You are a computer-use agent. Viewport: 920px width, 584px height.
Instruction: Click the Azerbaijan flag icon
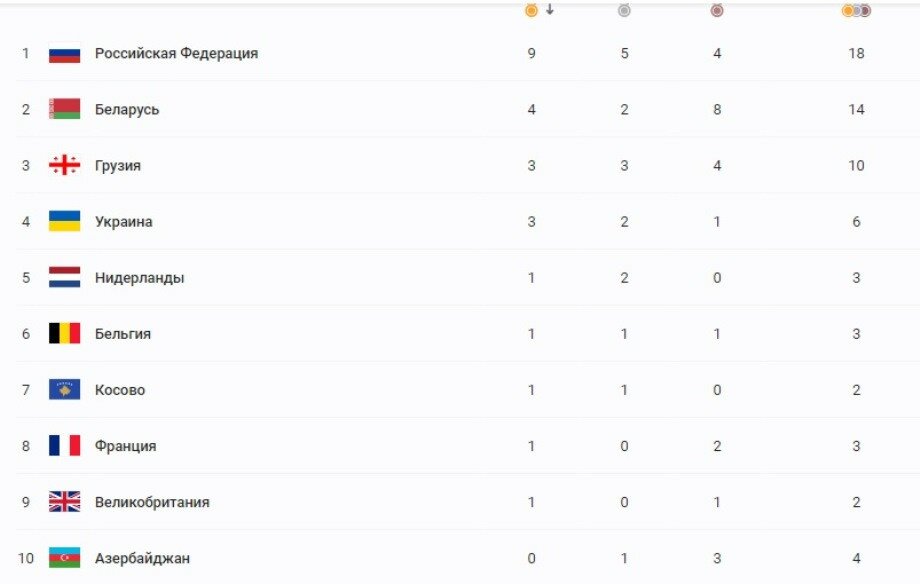tap(64, 558)
